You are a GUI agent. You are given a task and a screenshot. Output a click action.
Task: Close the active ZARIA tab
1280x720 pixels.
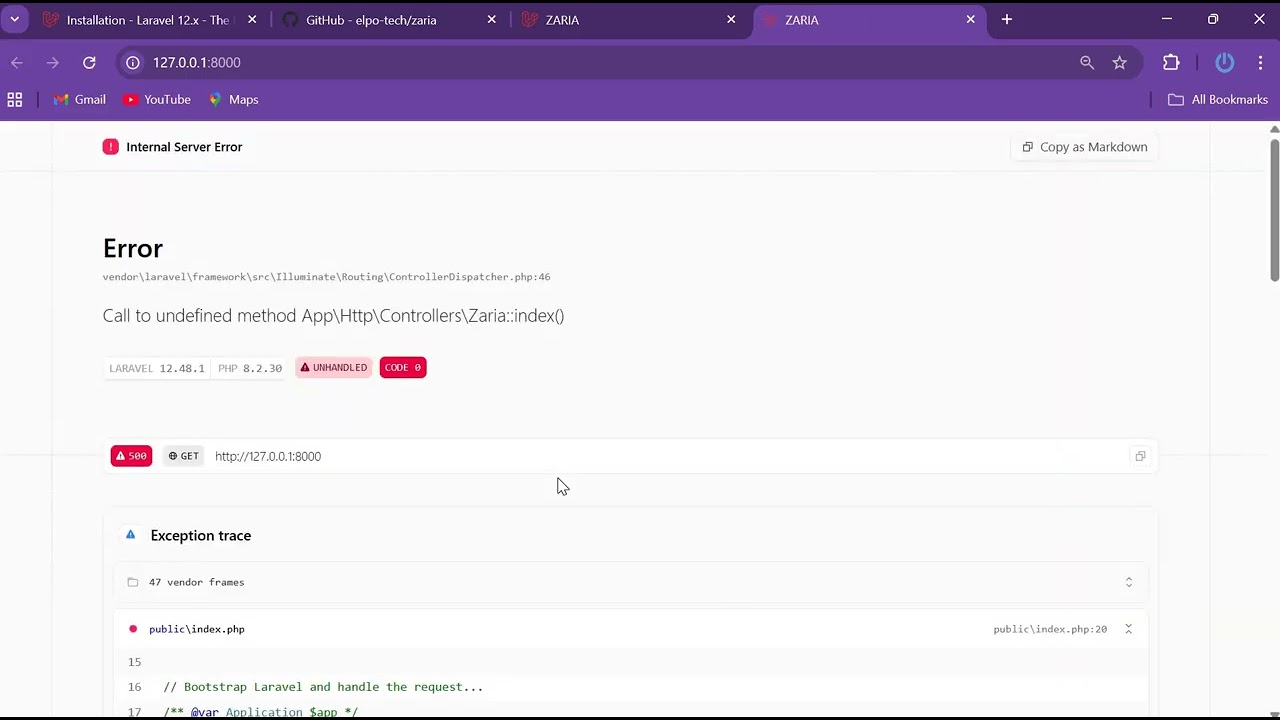click(x=970, y=19)
